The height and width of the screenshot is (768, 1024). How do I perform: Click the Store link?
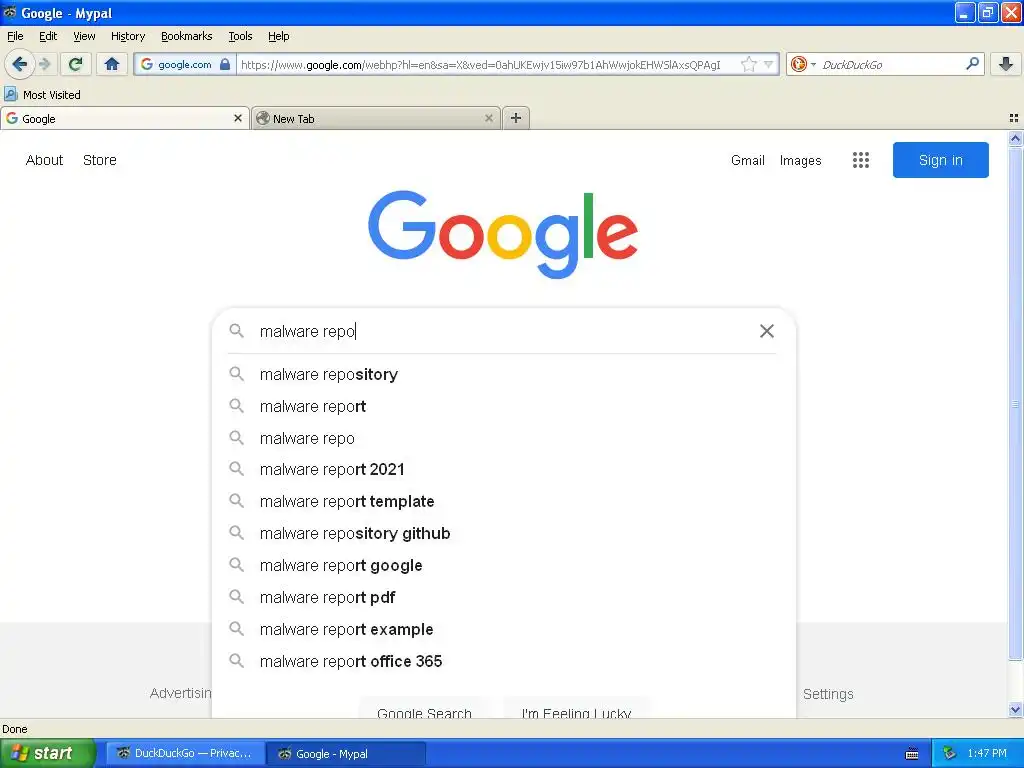[x=100, y=160]
